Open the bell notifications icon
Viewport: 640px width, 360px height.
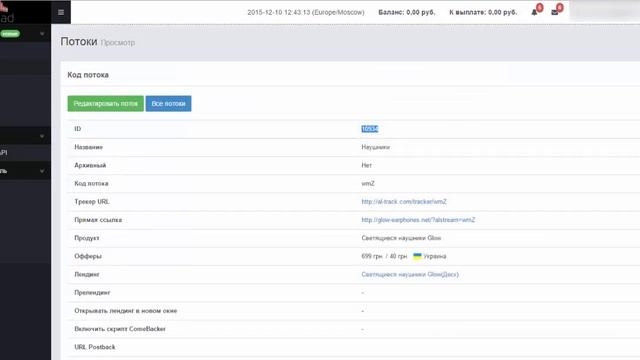[x=534, y=13]
